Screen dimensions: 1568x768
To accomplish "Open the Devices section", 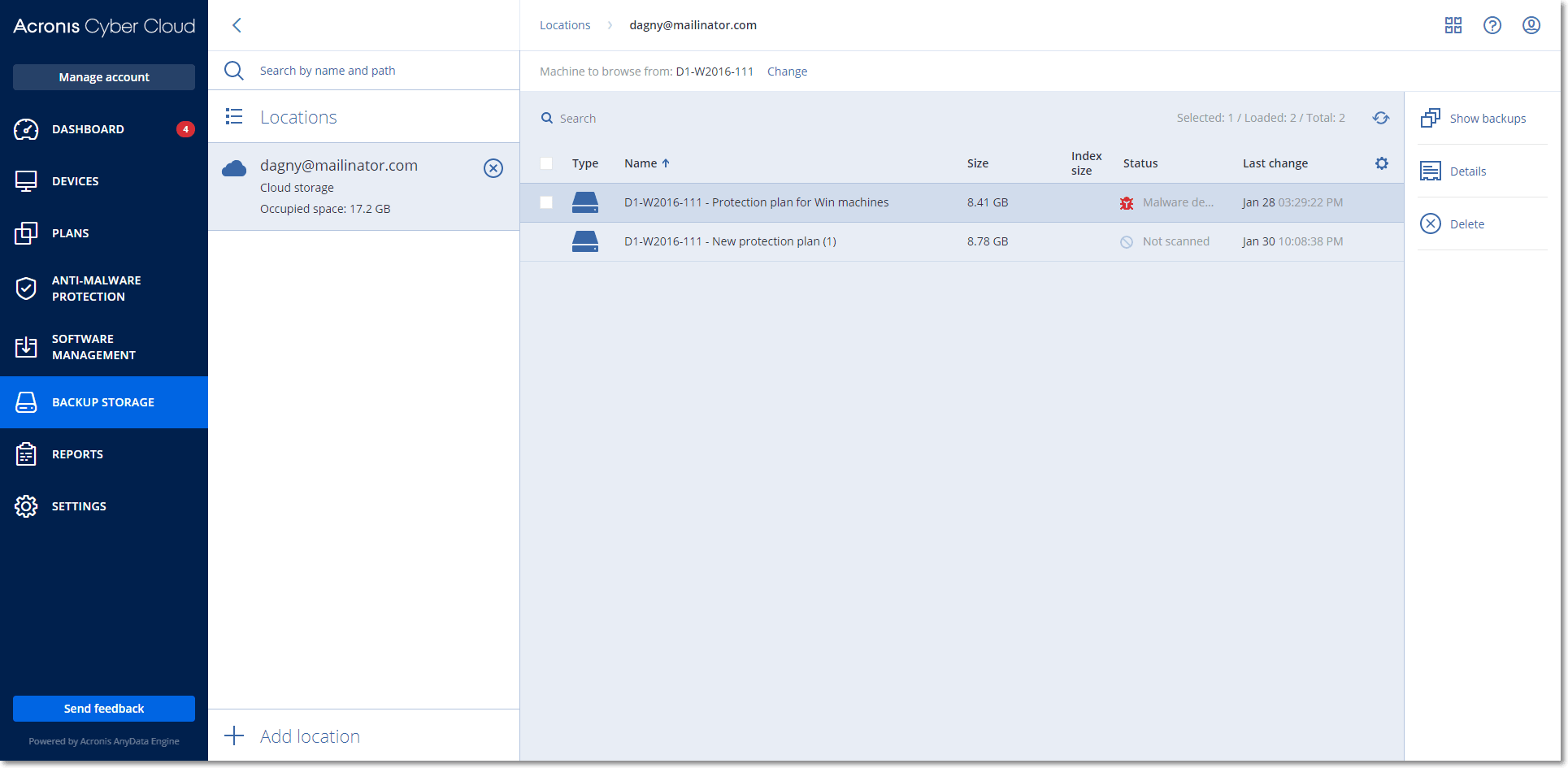I will tap(104, 181).
